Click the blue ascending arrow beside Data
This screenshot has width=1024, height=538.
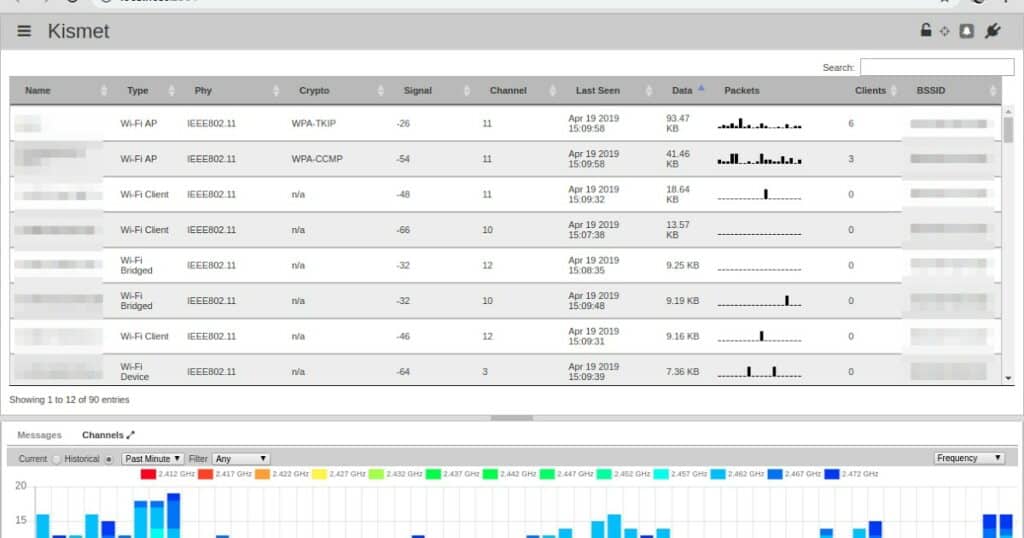(x=701, y=87)
